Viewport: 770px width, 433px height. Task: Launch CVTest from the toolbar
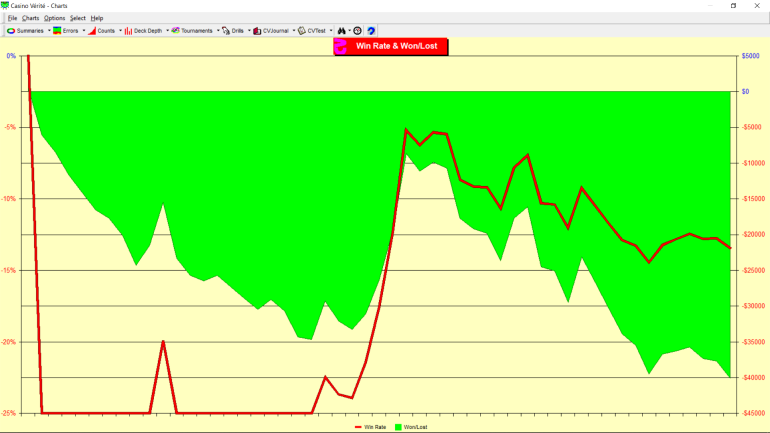click(302, 31)
